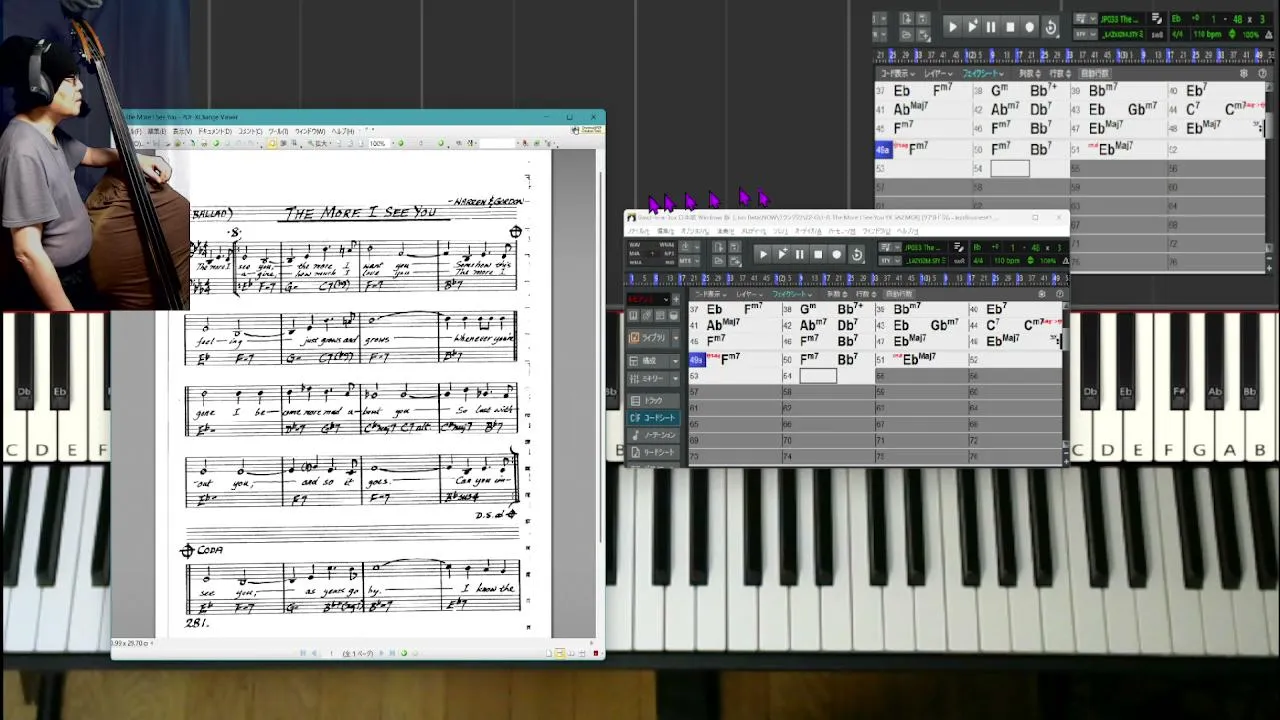Image resolution: width=1280 pixels, height=720 pixels.
Task: Click the EbMaj7 chord in bar 51, front window
Action: [920, 359]
